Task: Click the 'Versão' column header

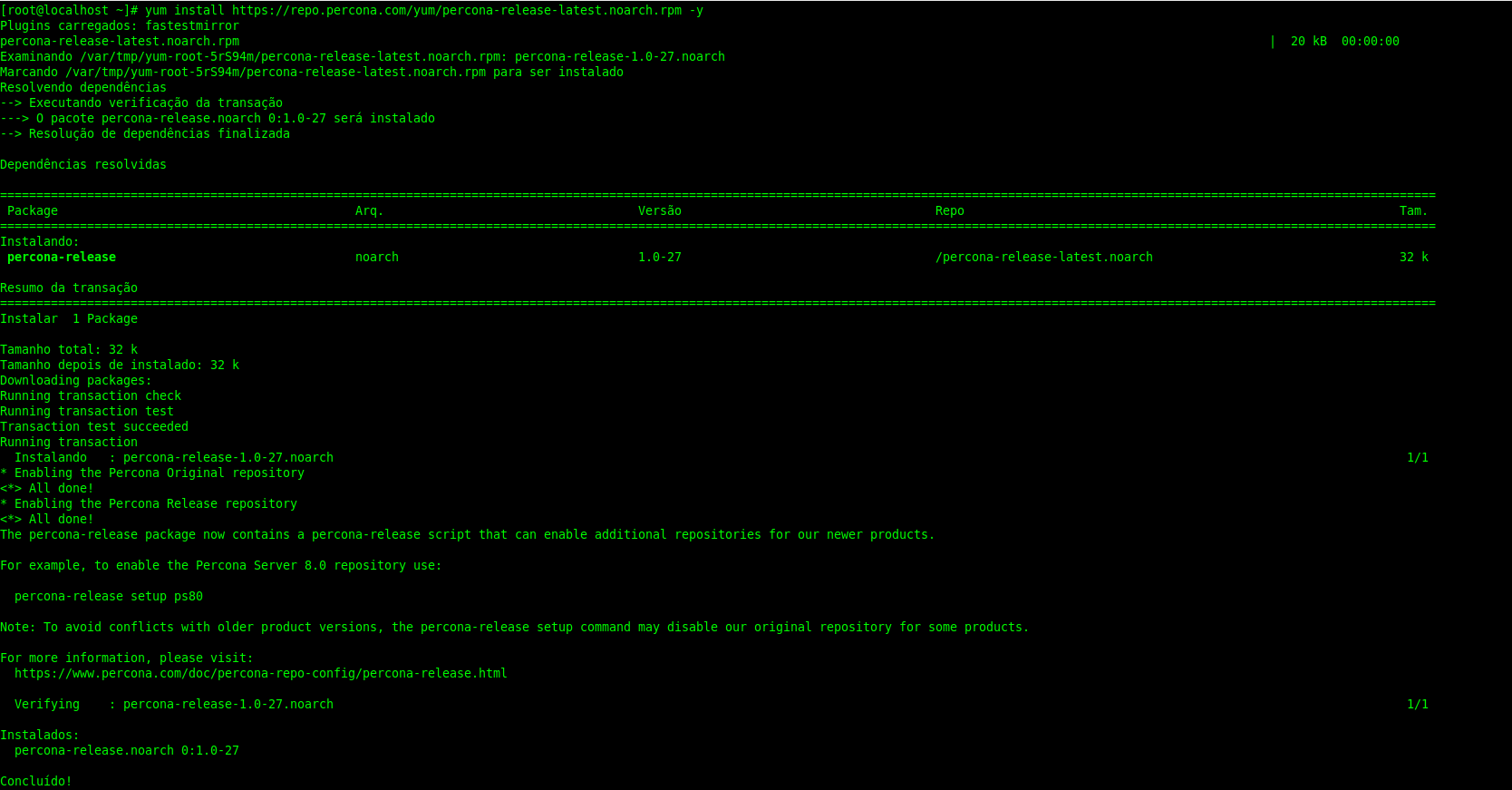Action: [660, 210]
